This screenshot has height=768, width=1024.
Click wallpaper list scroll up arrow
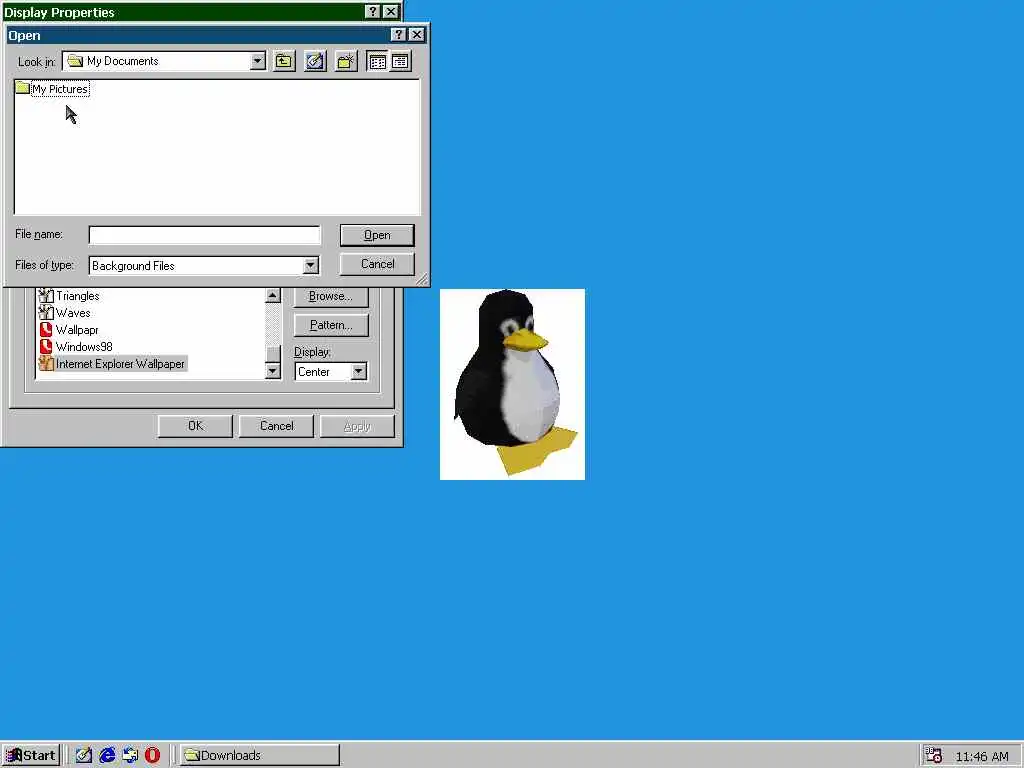(x=273, y=296)
